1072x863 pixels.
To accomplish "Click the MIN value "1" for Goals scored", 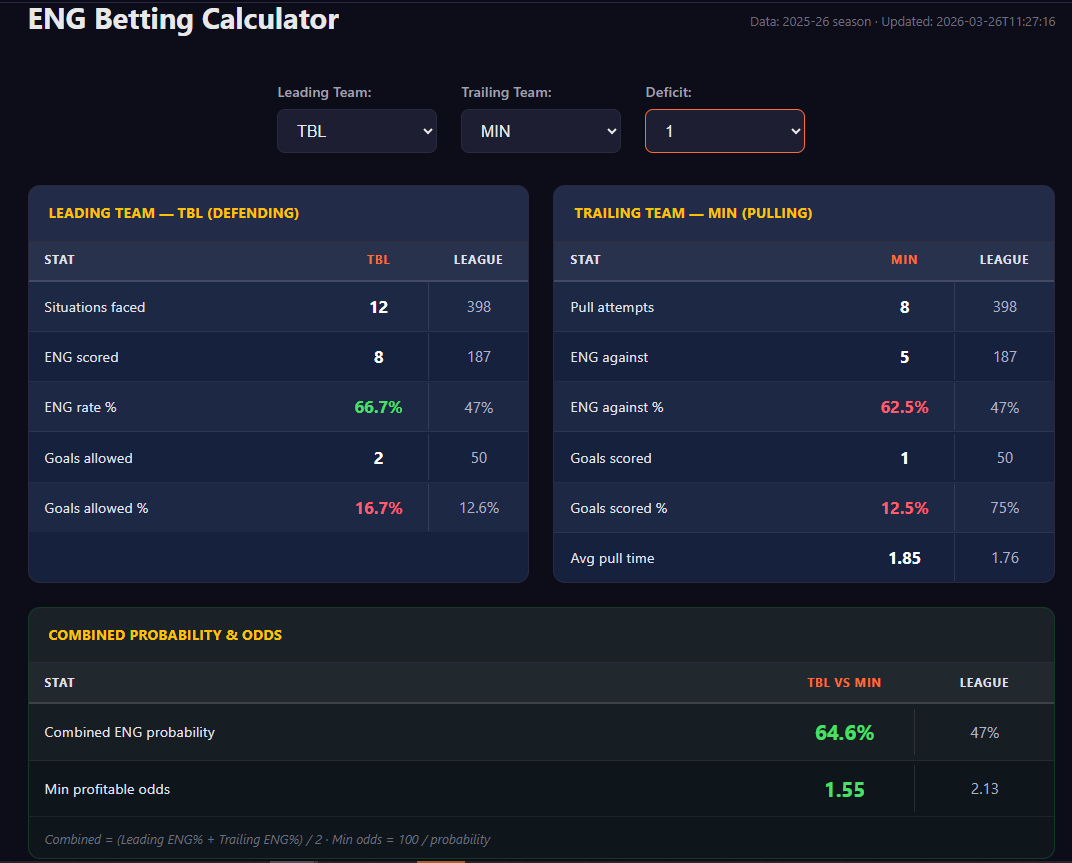I will 904,459.
